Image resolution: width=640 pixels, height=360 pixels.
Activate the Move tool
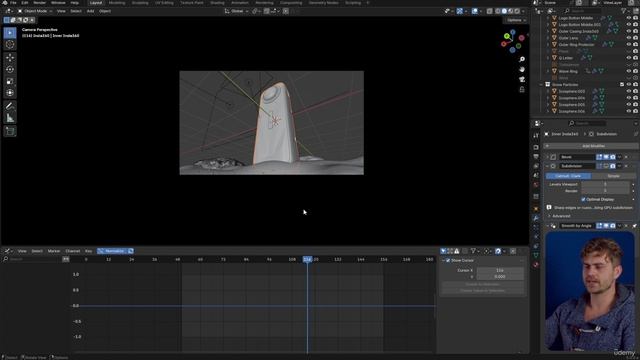[x=10, y=58]
